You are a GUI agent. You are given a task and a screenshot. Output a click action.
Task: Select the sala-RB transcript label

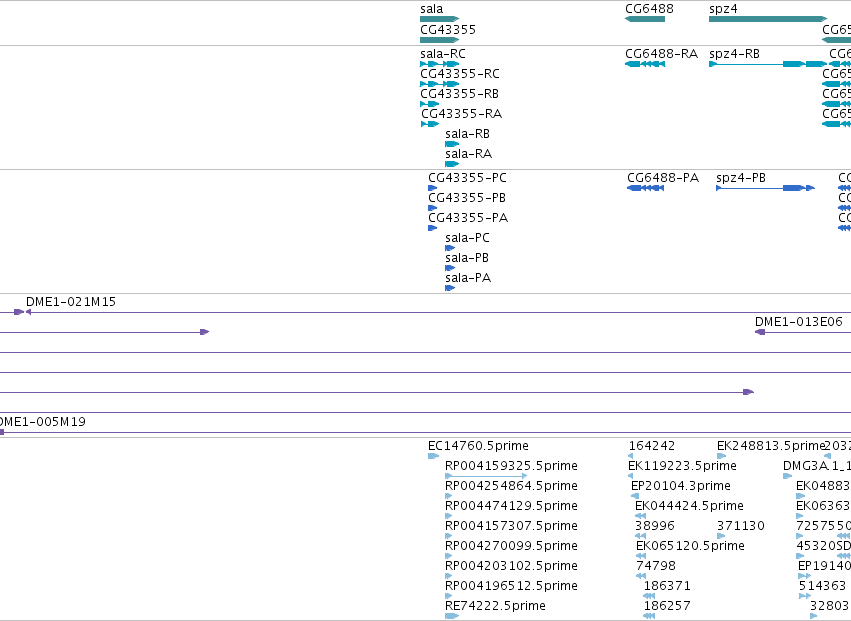coord(467,134)
